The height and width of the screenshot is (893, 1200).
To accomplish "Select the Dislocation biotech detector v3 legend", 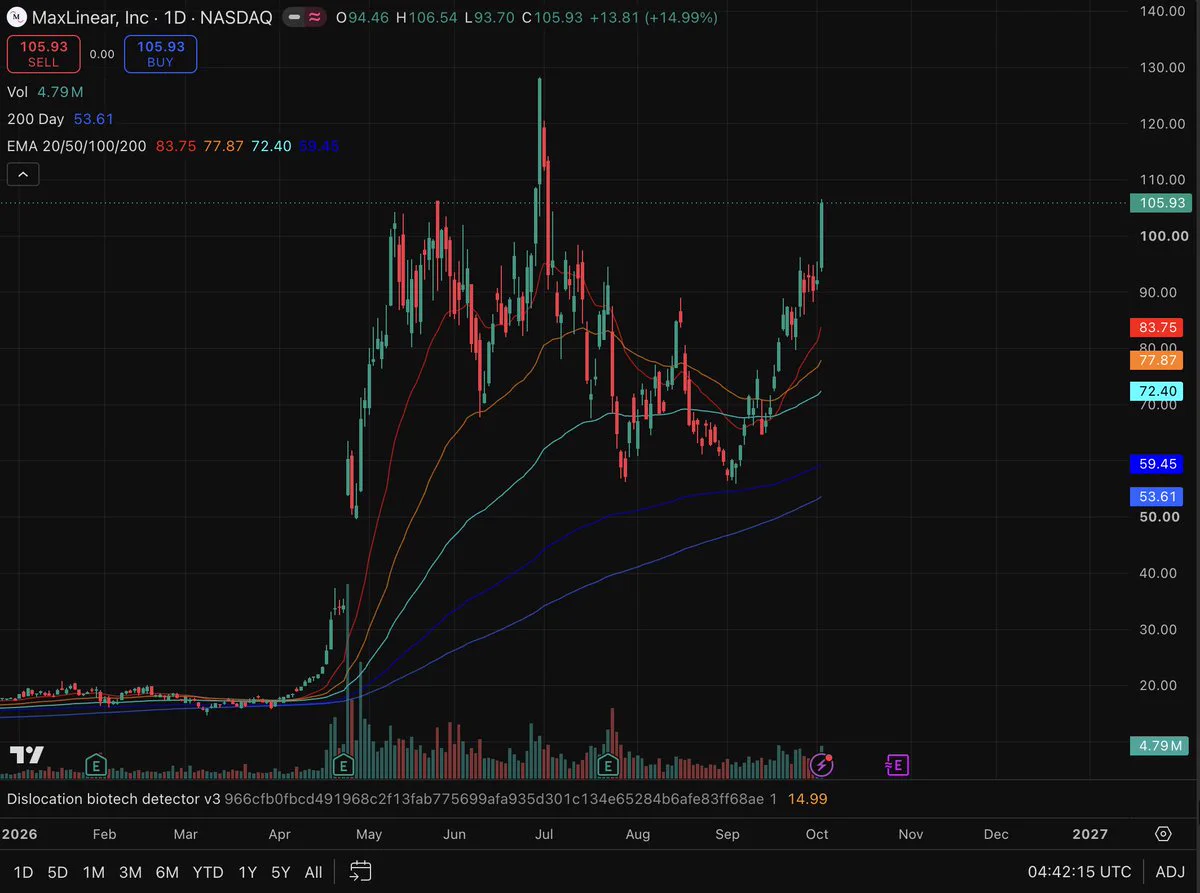I will [417, 799].
